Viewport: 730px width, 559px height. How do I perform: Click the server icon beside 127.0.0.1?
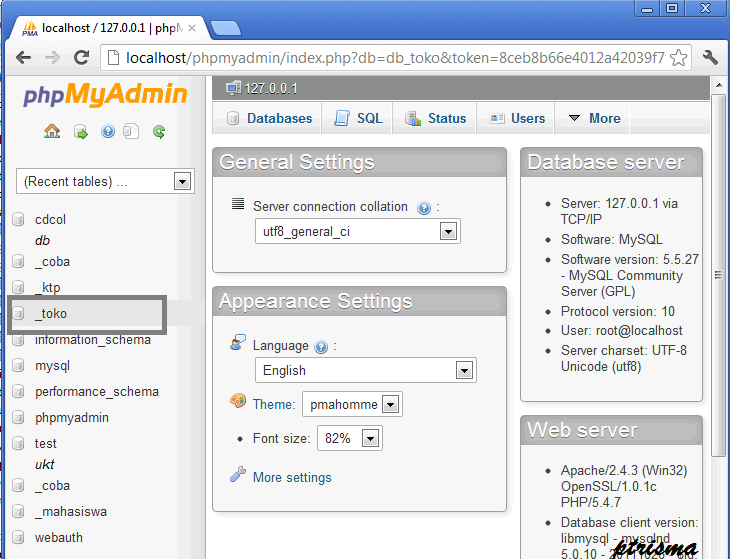pos(233,88)
